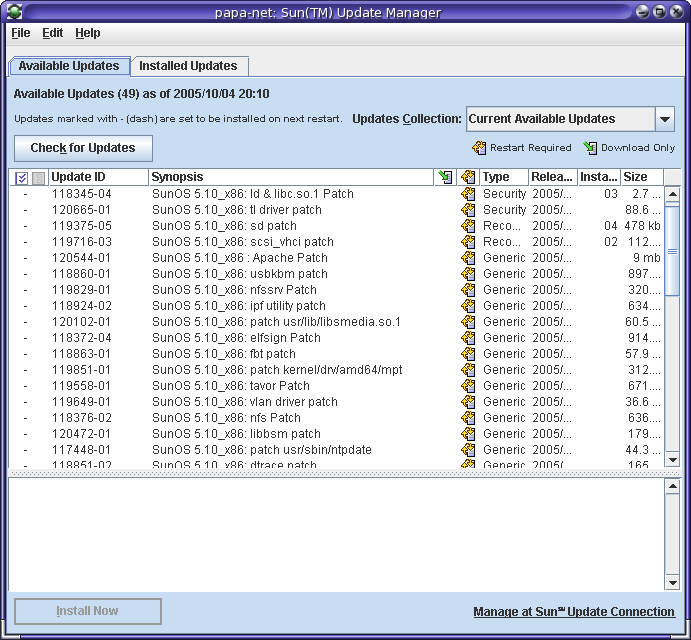Click the window menu icon in title bar
Screen dimensions: 691x640
click(x=14, y=11)
